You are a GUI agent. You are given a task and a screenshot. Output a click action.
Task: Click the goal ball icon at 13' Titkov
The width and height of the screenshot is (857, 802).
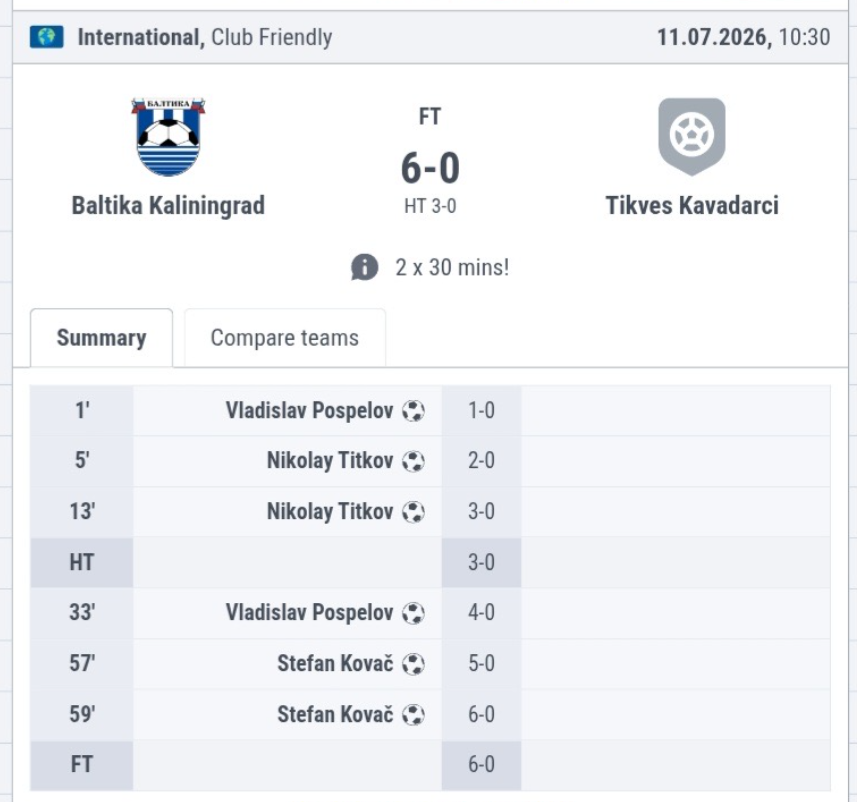click(x=413, y=512)
